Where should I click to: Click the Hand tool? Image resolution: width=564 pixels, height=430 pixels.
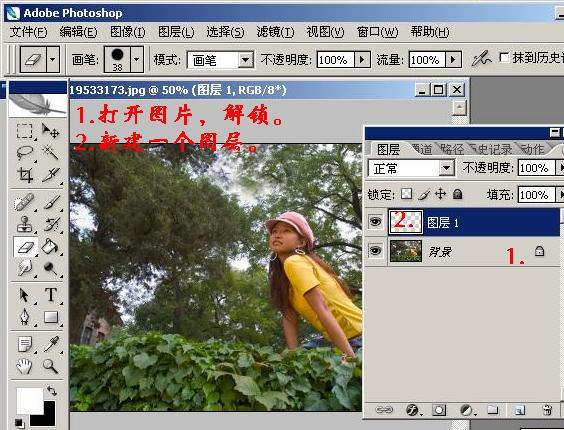coord(24,366)
